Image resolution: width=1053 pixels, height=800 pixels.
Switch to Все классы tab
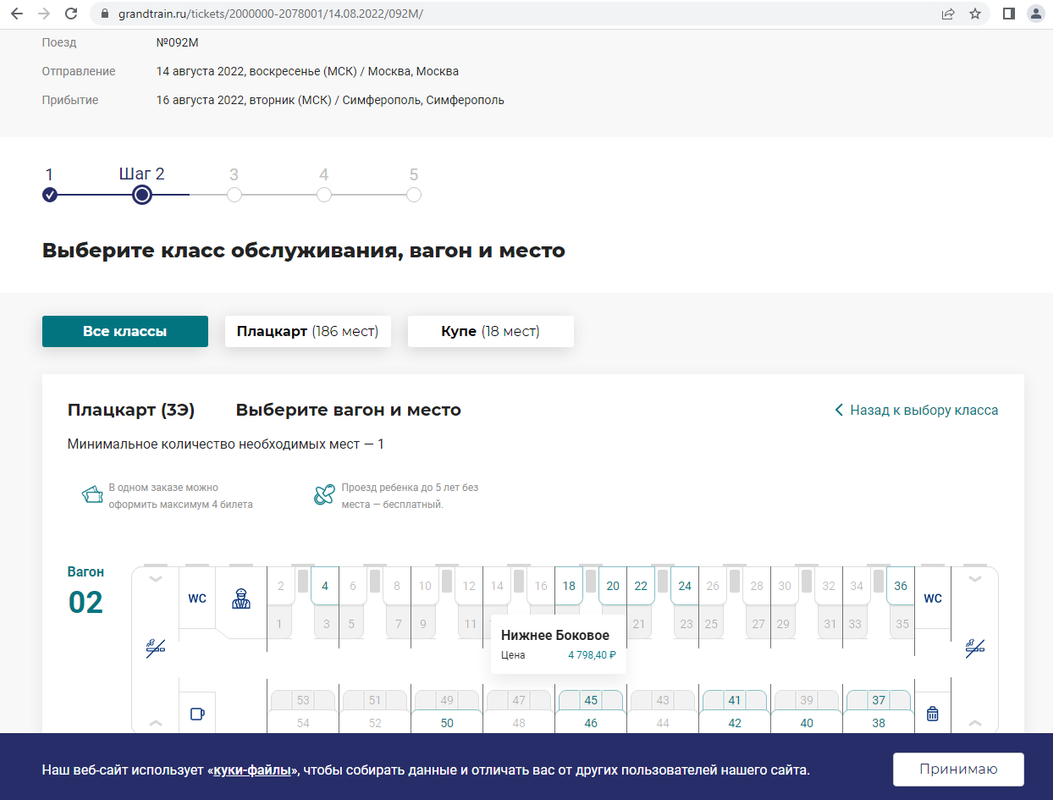coord(125,331)
